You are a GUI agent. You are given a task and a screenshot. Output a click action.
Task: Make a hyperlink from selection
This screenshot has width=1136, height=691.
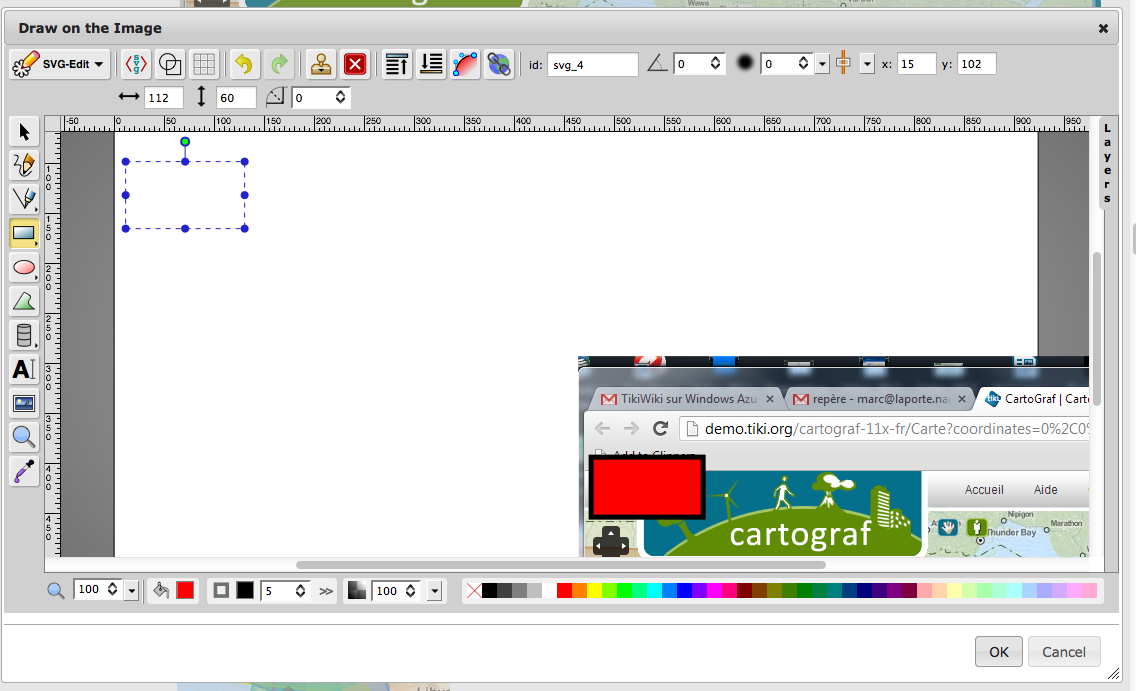point(499,64)
